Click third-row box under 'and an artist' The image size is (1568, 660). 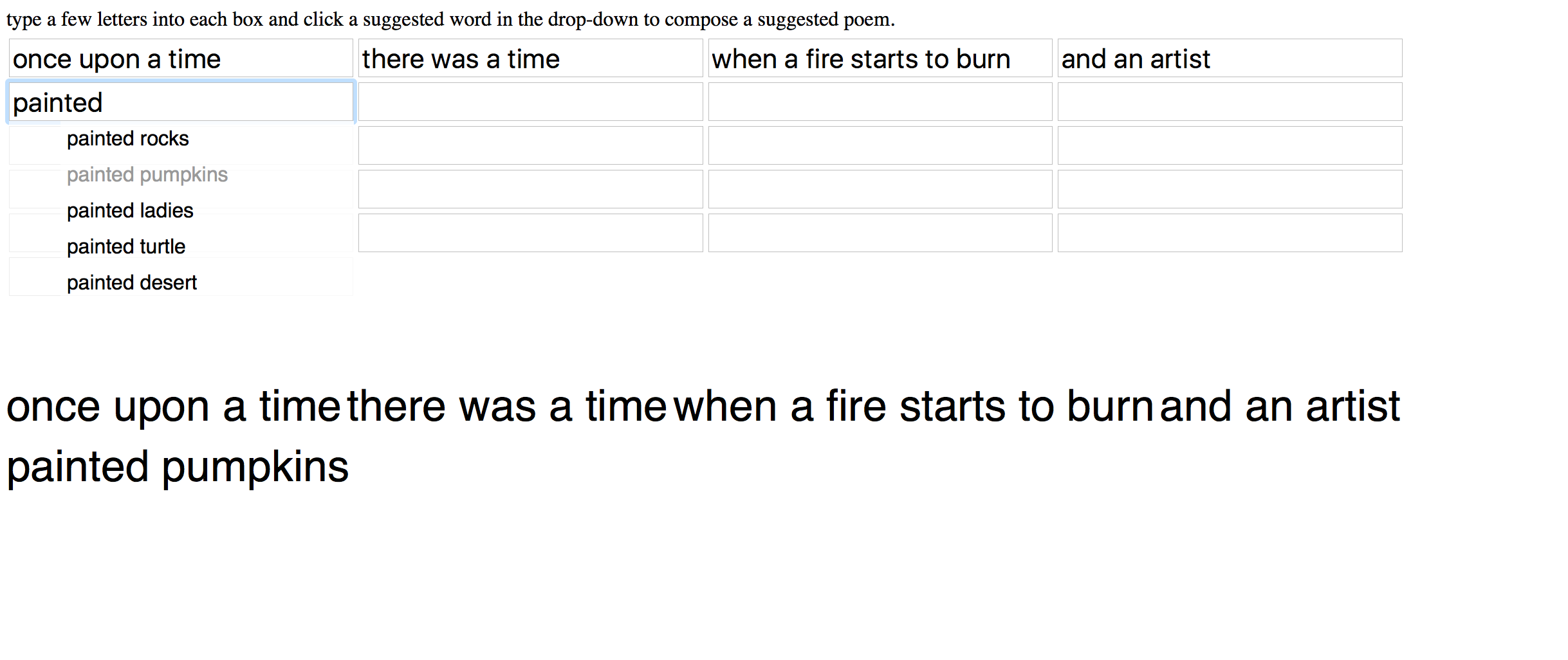1230,145
